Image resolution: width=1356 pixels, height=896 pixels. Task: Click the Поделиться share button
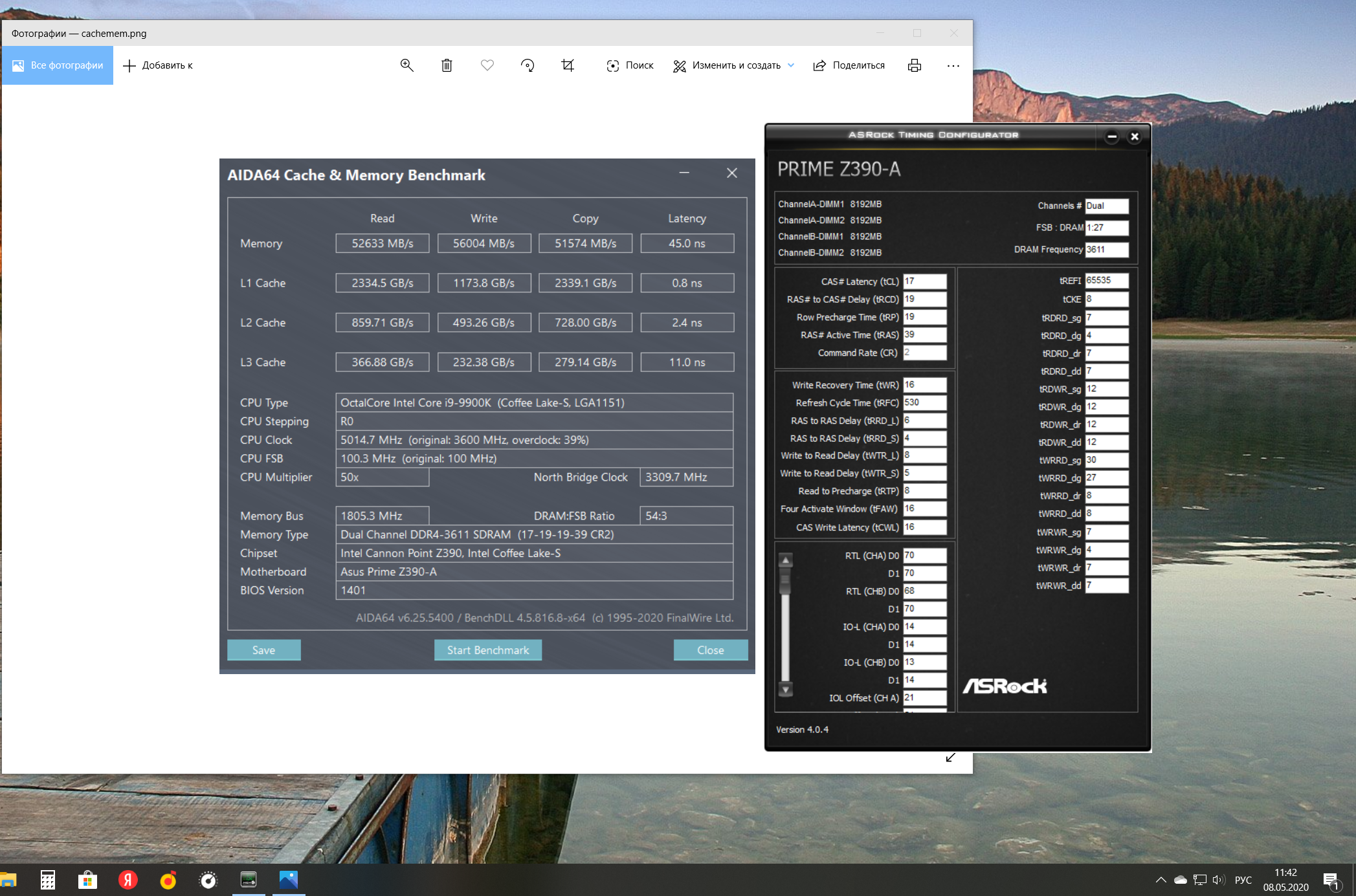pyautogui.click(x=849, y=65)
